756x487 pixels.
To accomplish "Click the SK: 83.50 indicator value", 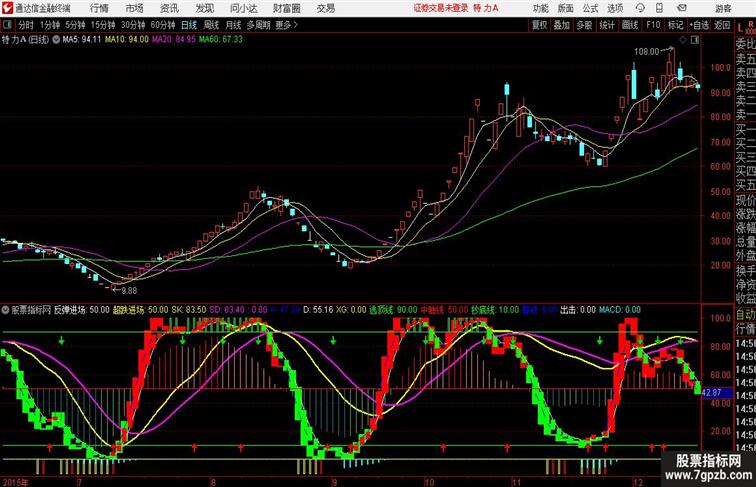I will tap(189, 310).
